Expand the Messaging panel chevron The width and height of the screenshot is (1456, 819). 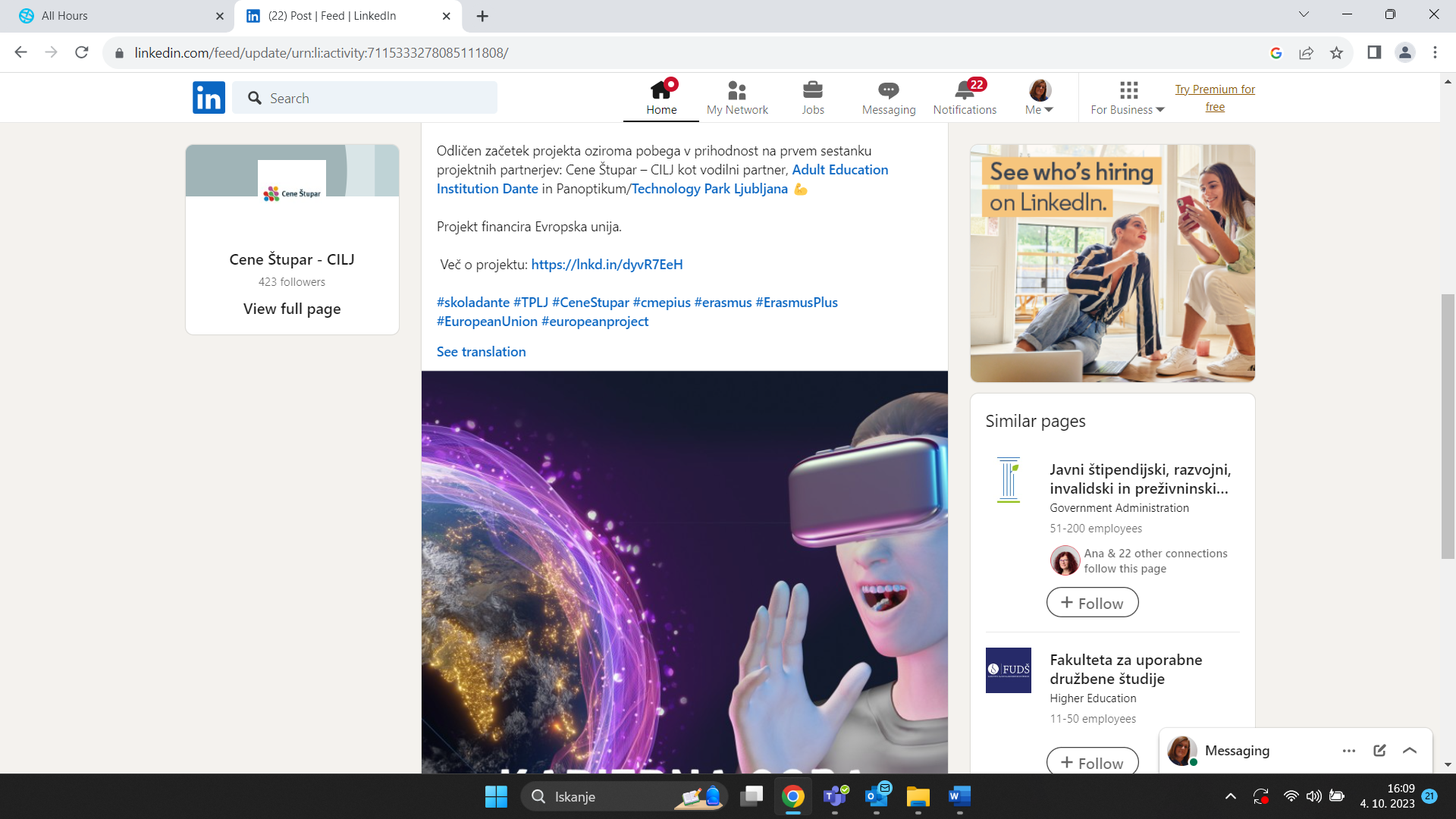[x=1410, y=750]
